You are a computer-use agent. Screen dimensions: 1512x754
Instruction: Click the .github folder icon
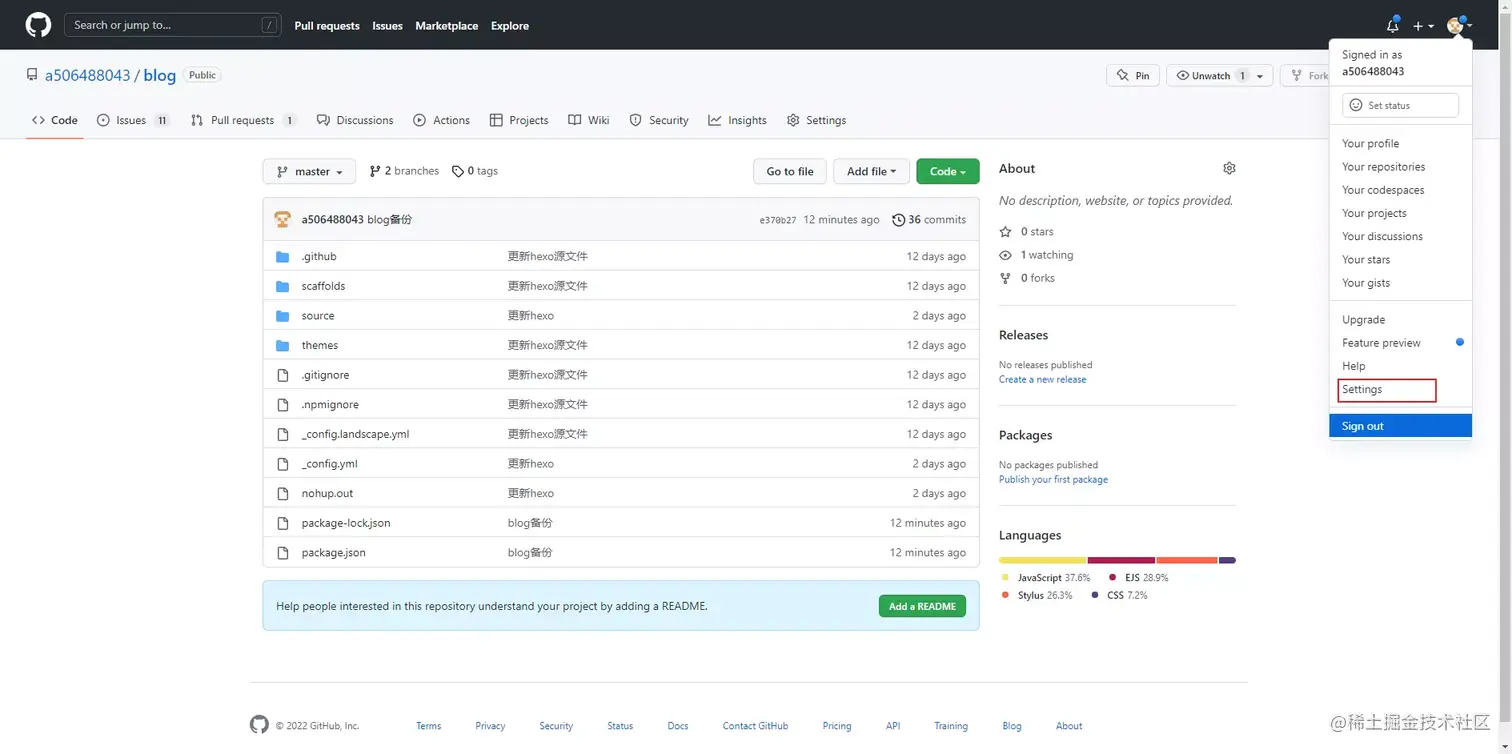pyautogui.click(x=283, y=257)
